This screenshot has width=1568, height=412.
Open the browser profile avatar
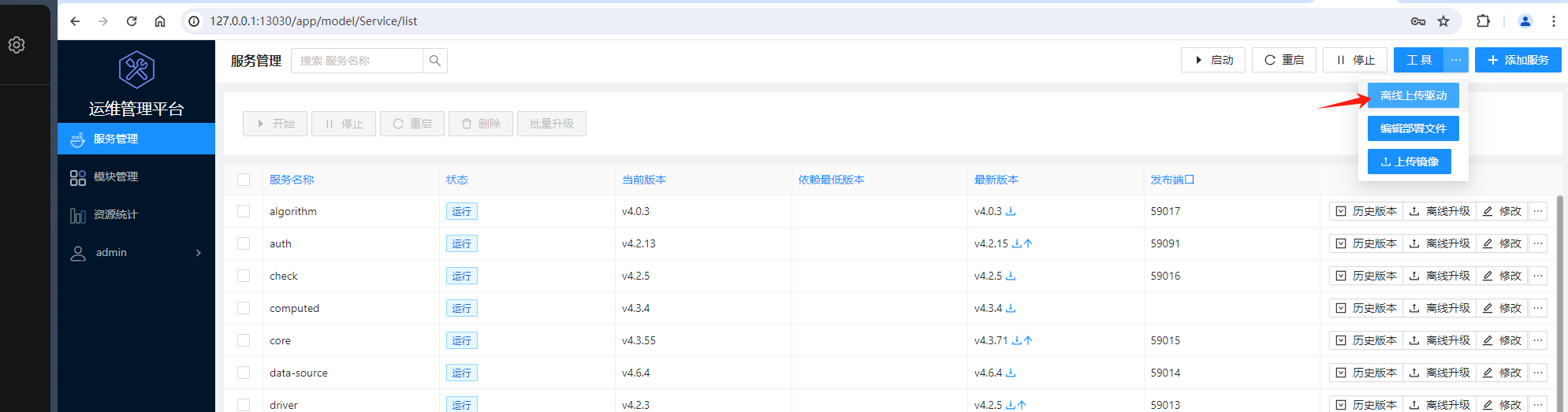click(1525, 21)
